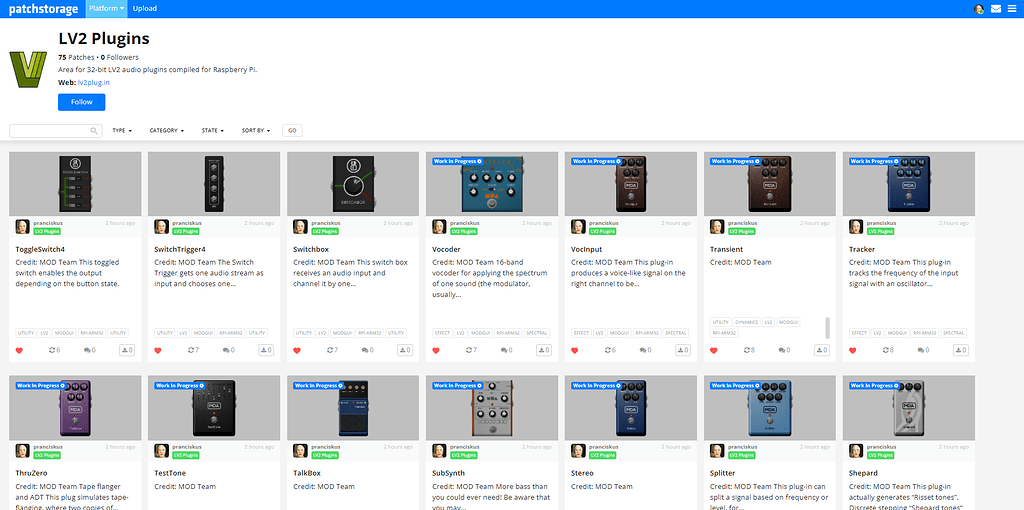The image size is (1024, 510).
Task: Like the ToggleSwitch4 patch with heart icon
Action: [x=19, y=350]
